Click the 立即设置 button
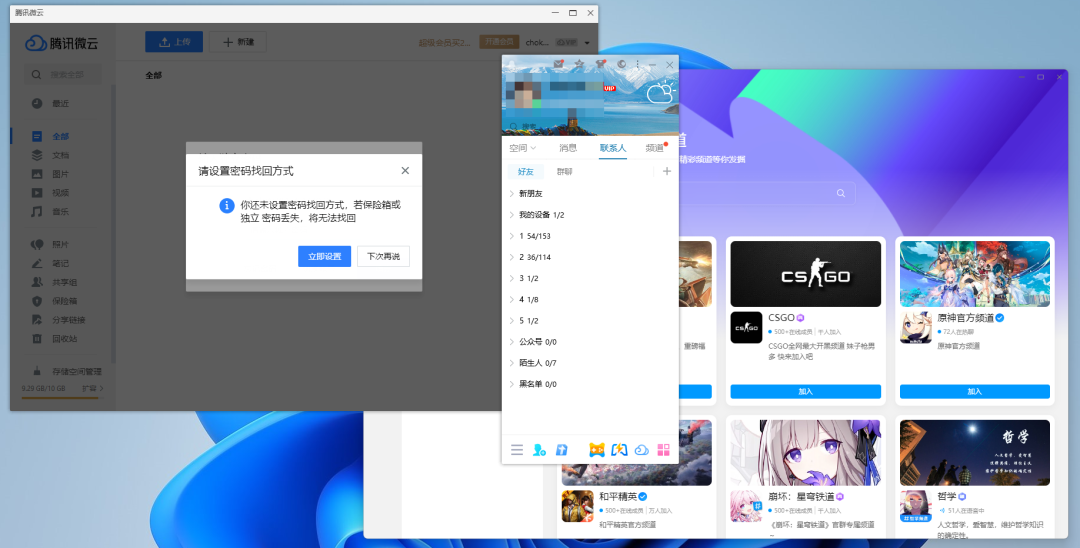The width and height of the screenshot is (1080, 548). [324, 256]
